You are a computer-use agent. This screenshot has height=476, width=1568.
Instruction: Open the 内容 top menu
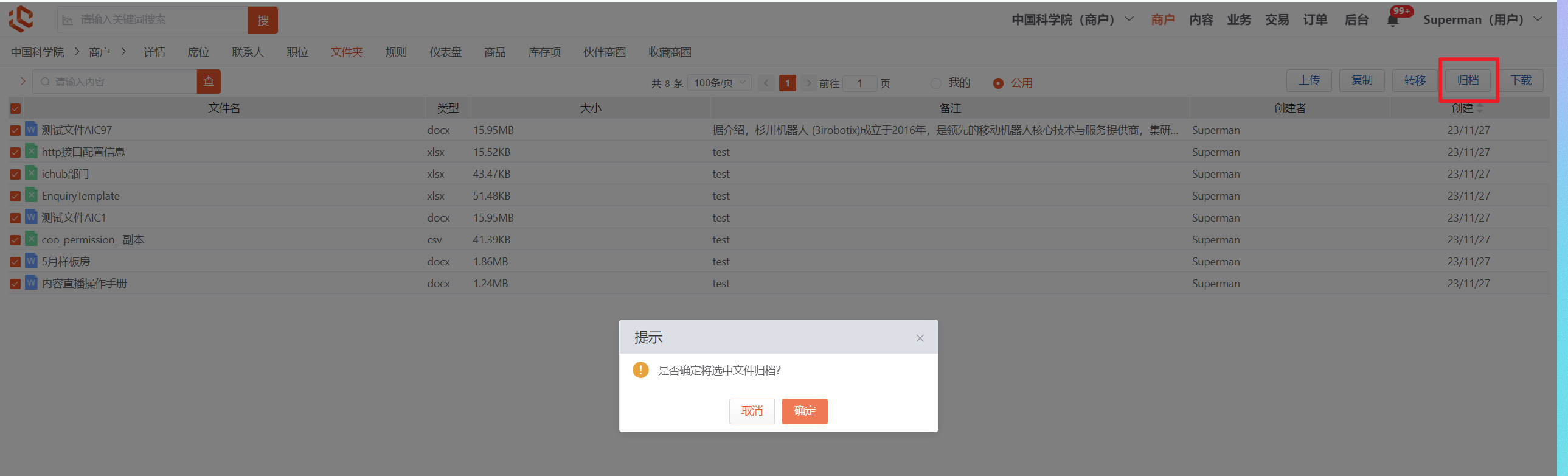pos(1201,19)
